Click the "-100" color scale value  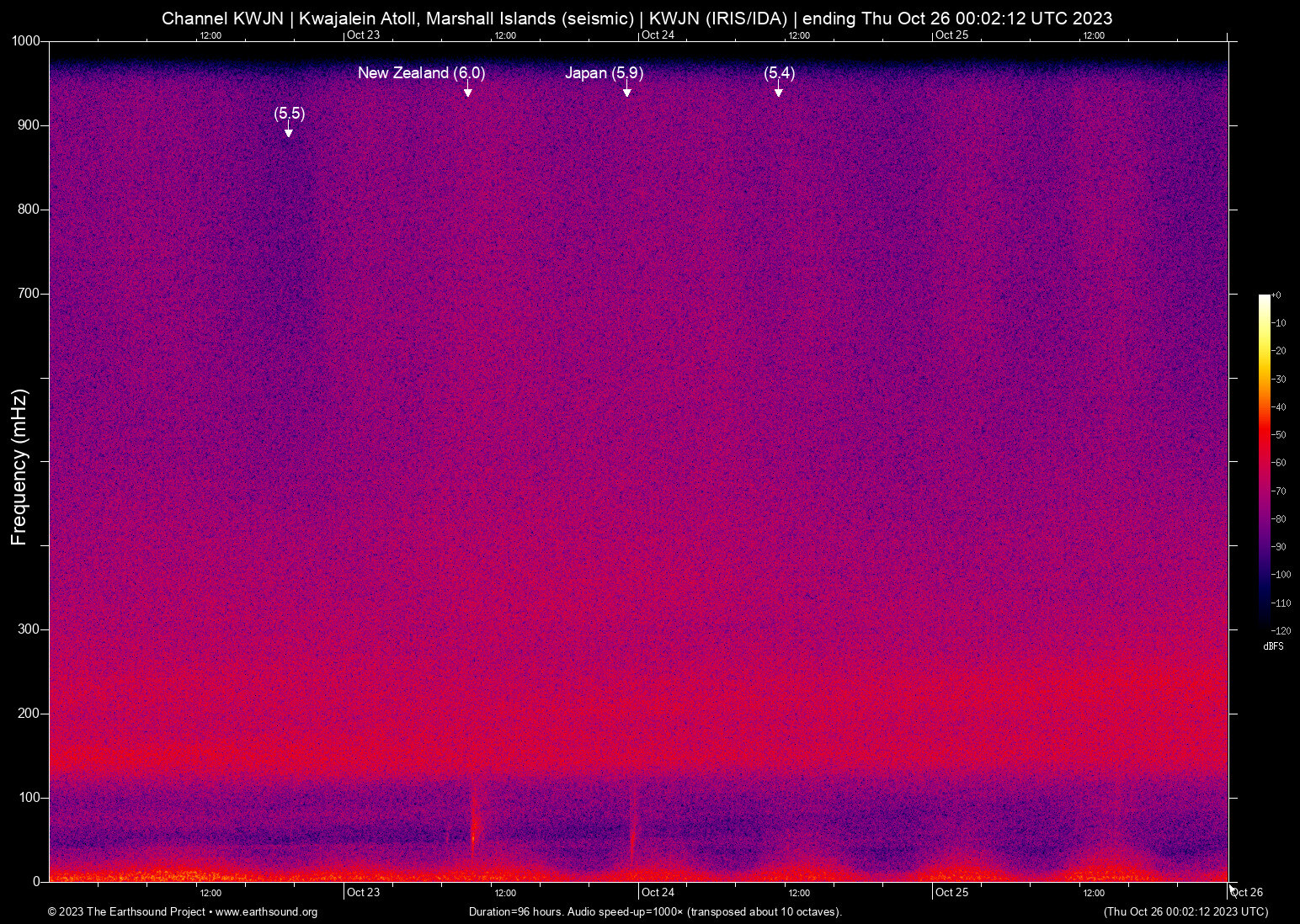click(x=1281, y=575)
